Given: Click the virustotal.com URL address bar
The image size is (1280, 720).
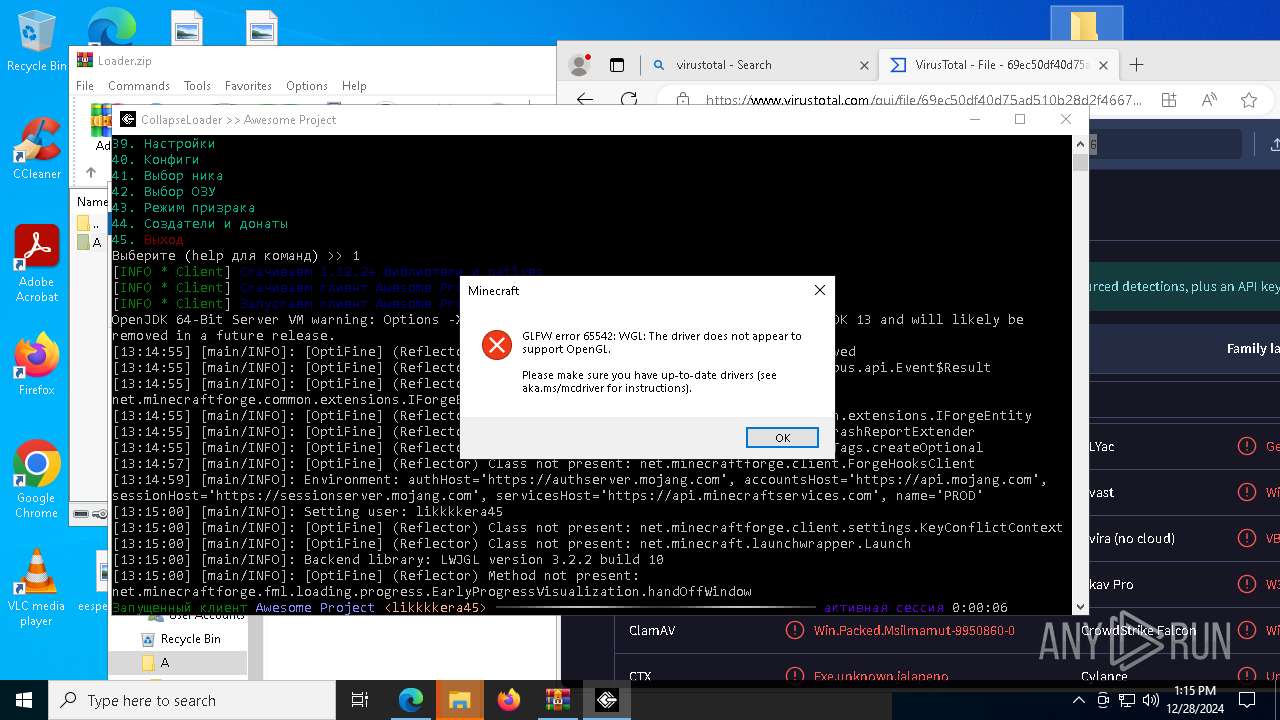Looking at the screenshot, I should click(x=923, y=100).
